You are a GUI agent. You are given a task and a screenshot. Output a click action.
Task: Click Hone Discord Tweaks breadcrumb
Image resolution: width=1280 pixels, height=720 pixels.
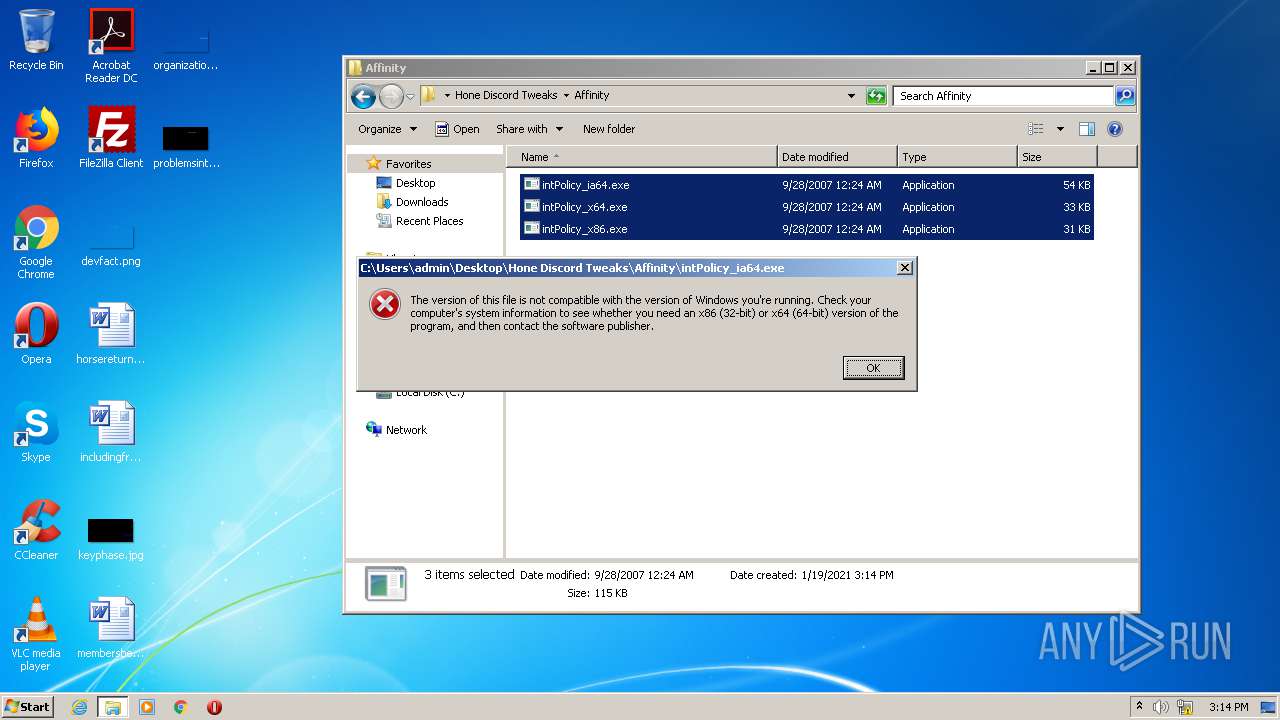[506, 95]
